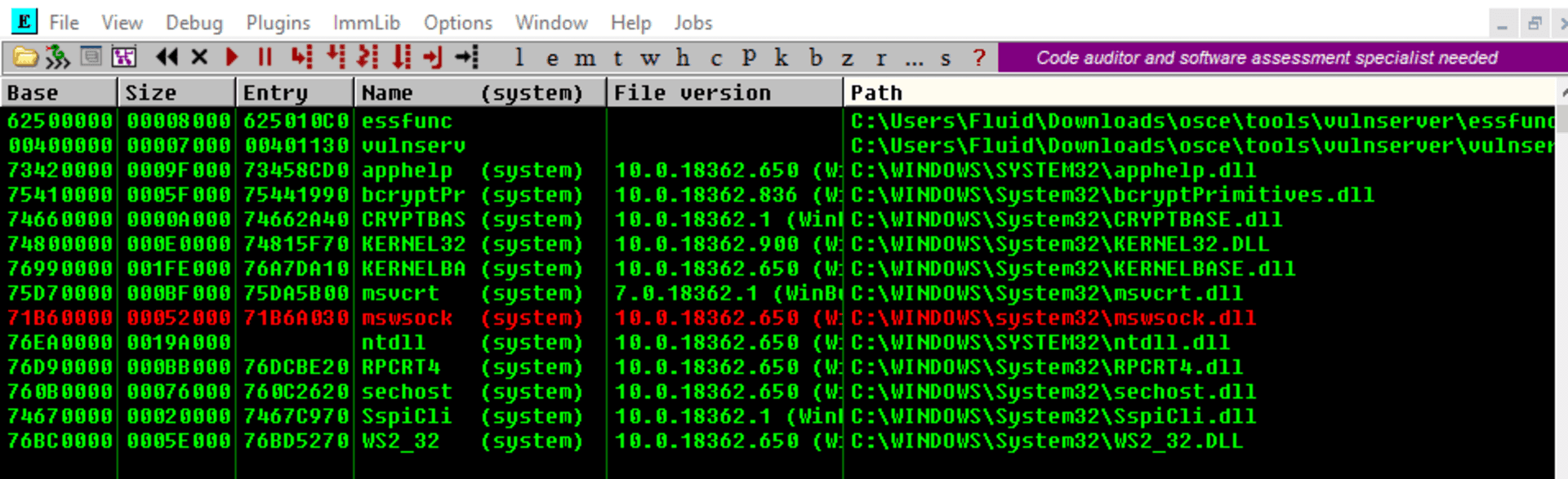Image resolution: width=1568 pixels, height=479 pixels.
Task: Click the purple code auditor banner
Action: [1283, 58]
